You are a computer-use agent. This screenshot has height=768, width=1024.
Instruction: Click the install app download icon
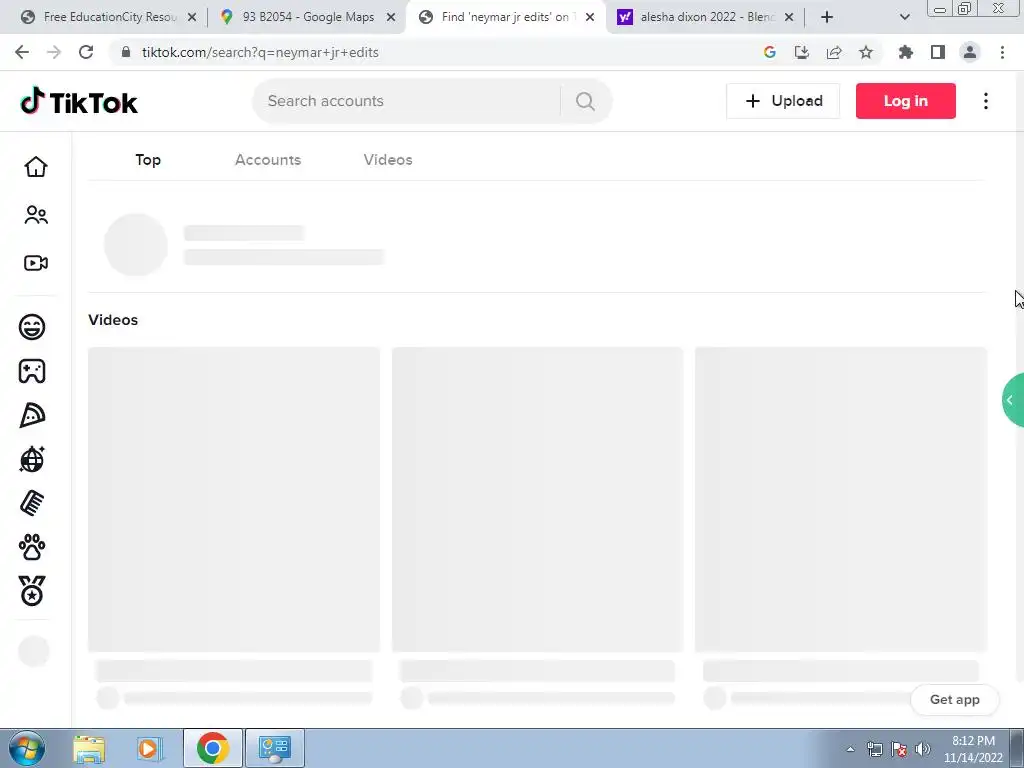(x=801, y=52)
